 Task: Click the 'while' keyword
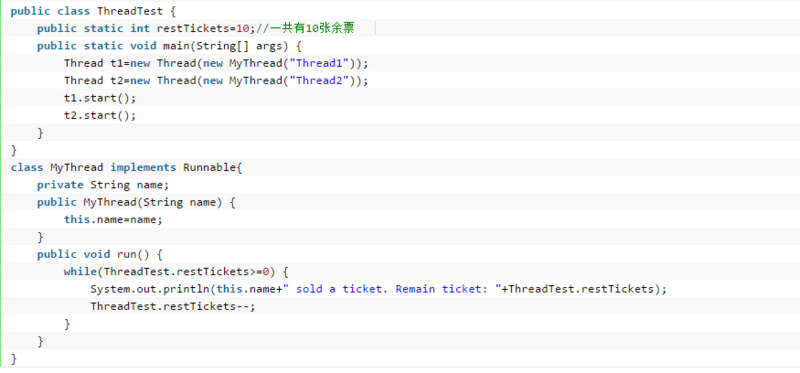[x=80, y=271]
